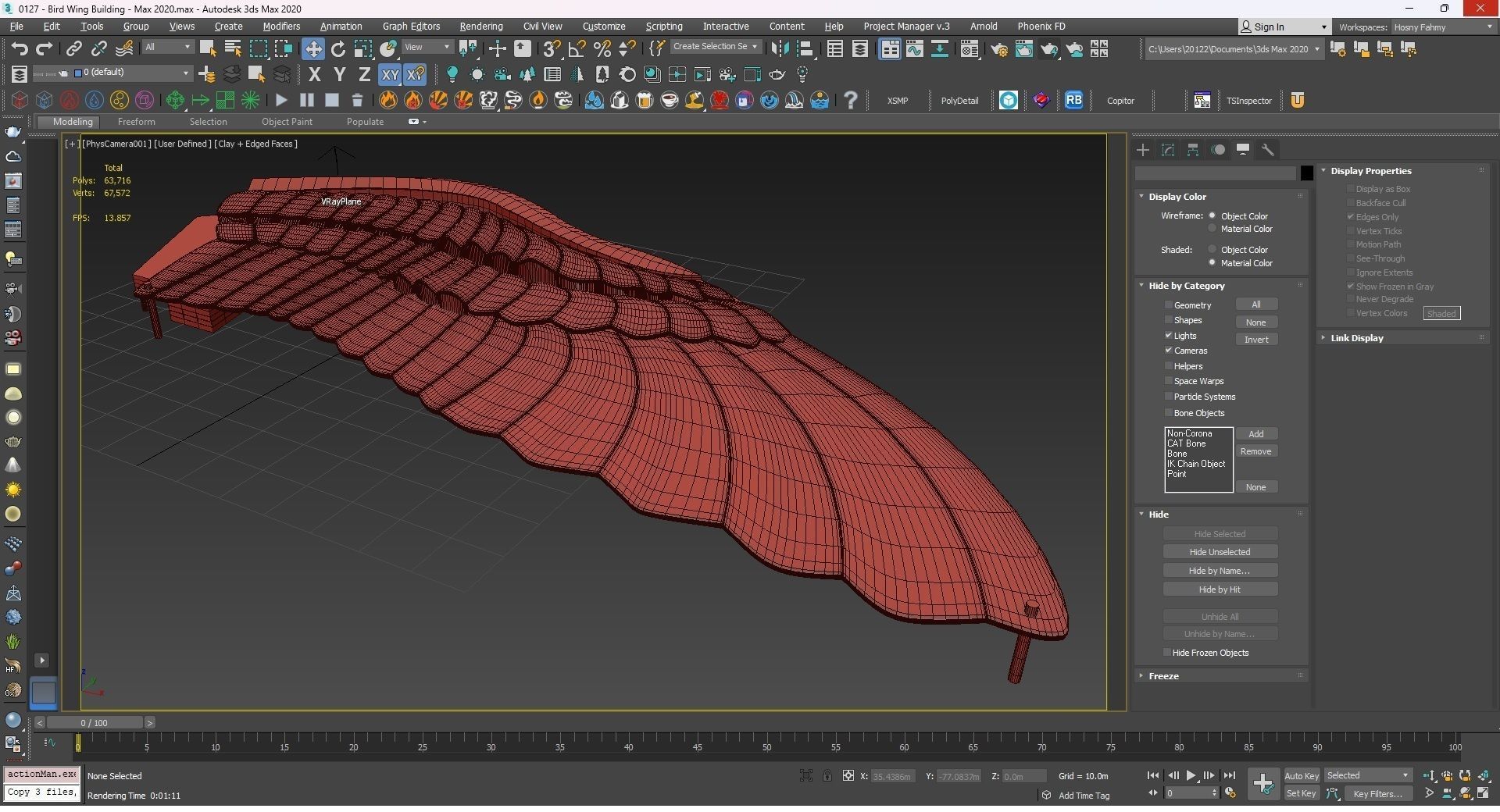Click the Mirror tool icon

tap(780, 48)
